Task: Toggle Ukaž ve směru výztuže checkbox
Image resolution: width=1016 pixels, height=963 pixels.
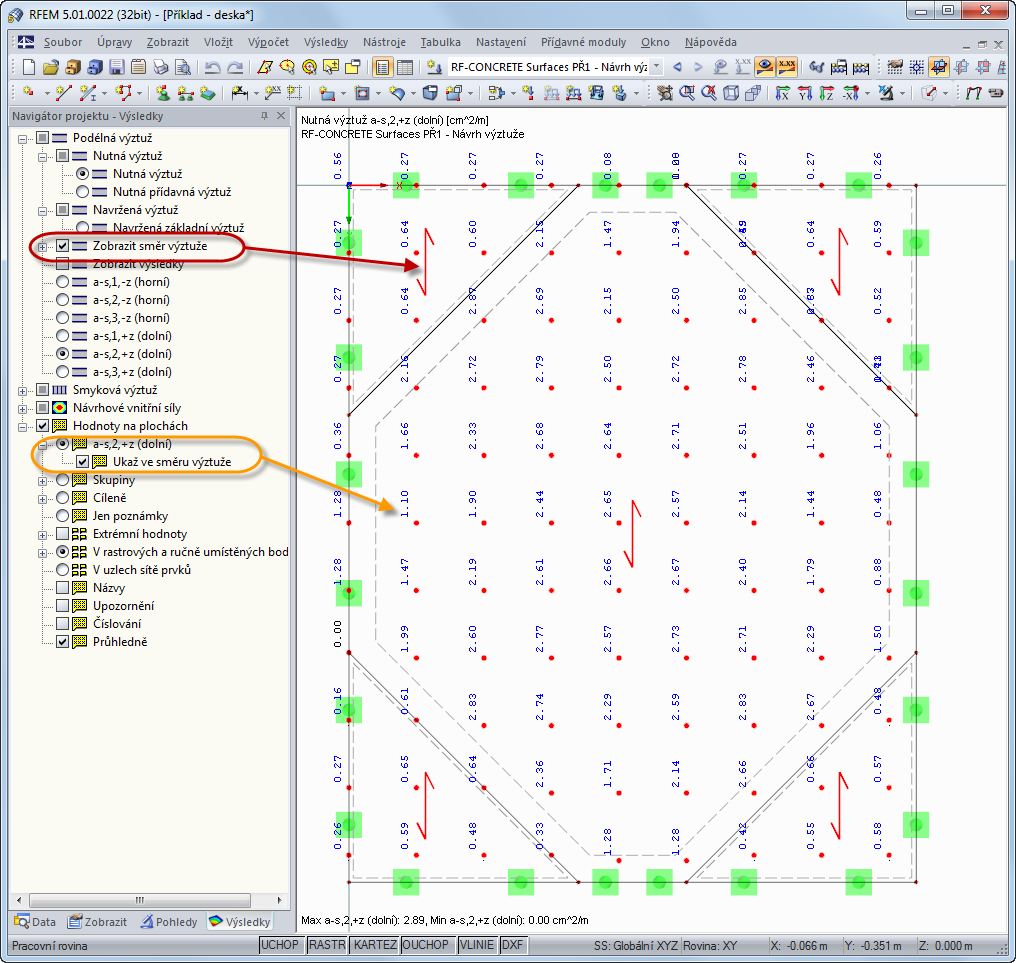Action: point(82,461)
